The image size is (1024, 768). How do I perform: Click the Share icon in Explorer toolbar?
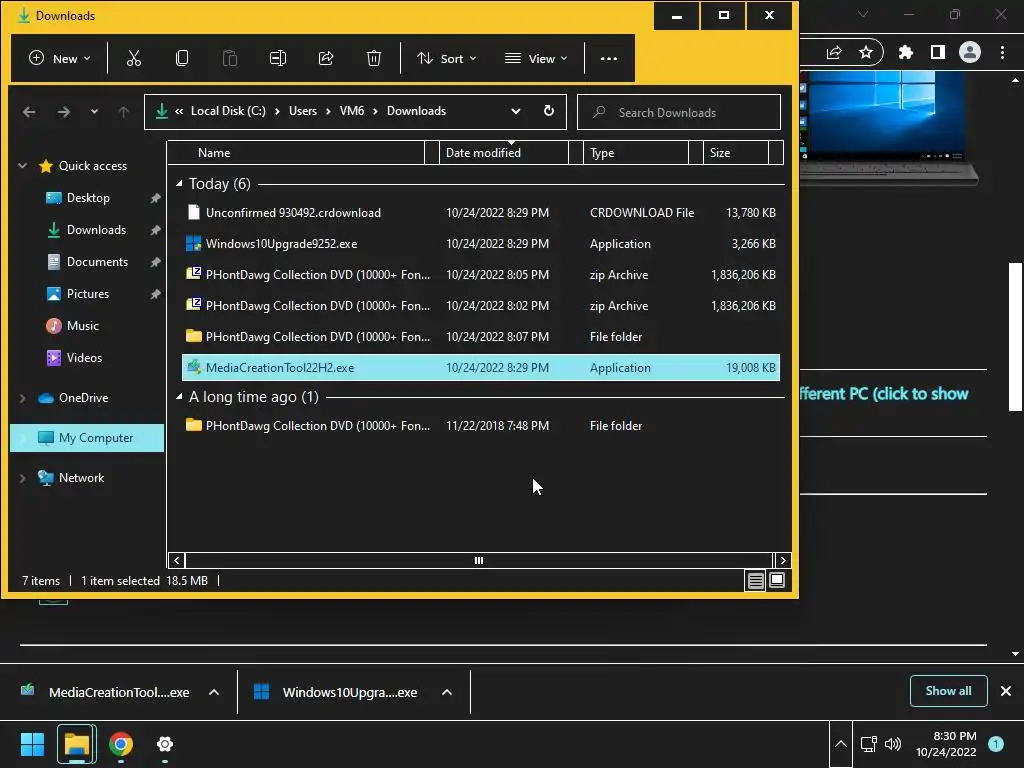[326, 58]
